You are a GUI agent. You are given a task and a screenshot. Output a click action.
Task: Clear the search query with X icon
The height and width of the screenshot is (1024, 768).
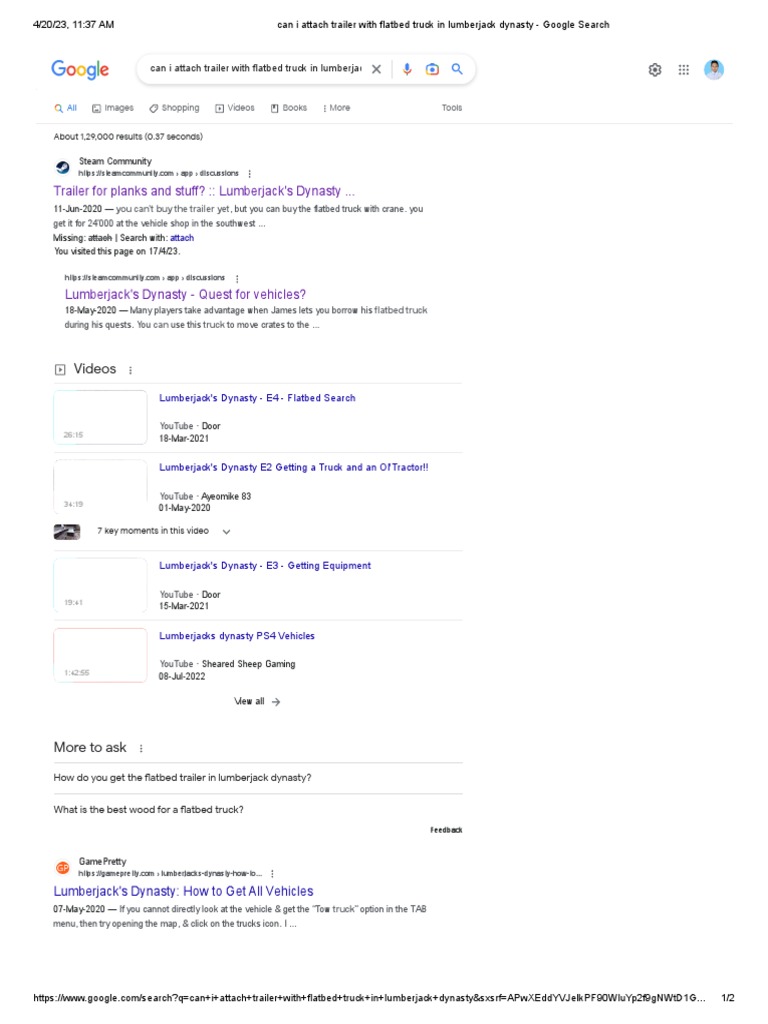(376, 69)
